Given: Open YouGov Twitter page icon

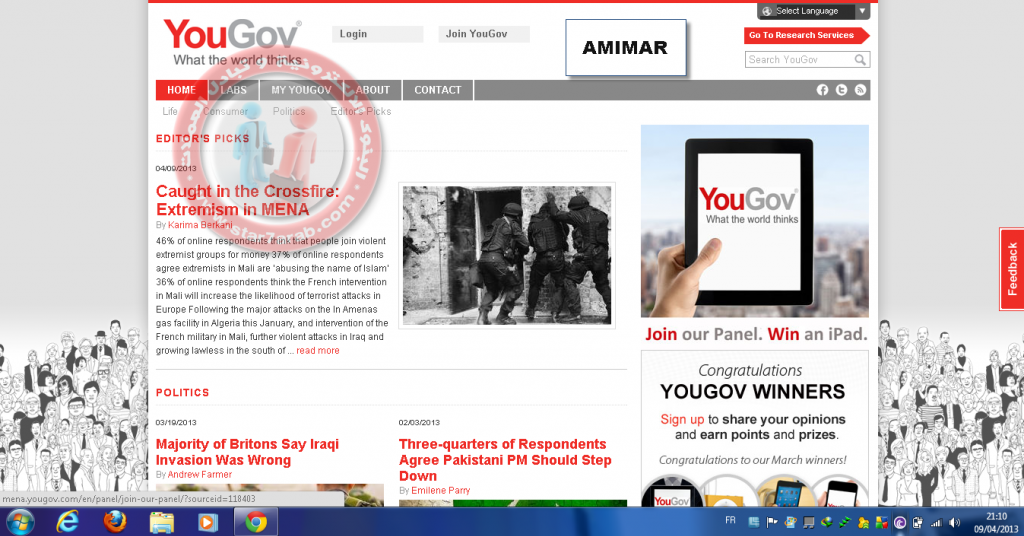Looking at the screenshot, I should pyautogui.click(x=841, y=90).
